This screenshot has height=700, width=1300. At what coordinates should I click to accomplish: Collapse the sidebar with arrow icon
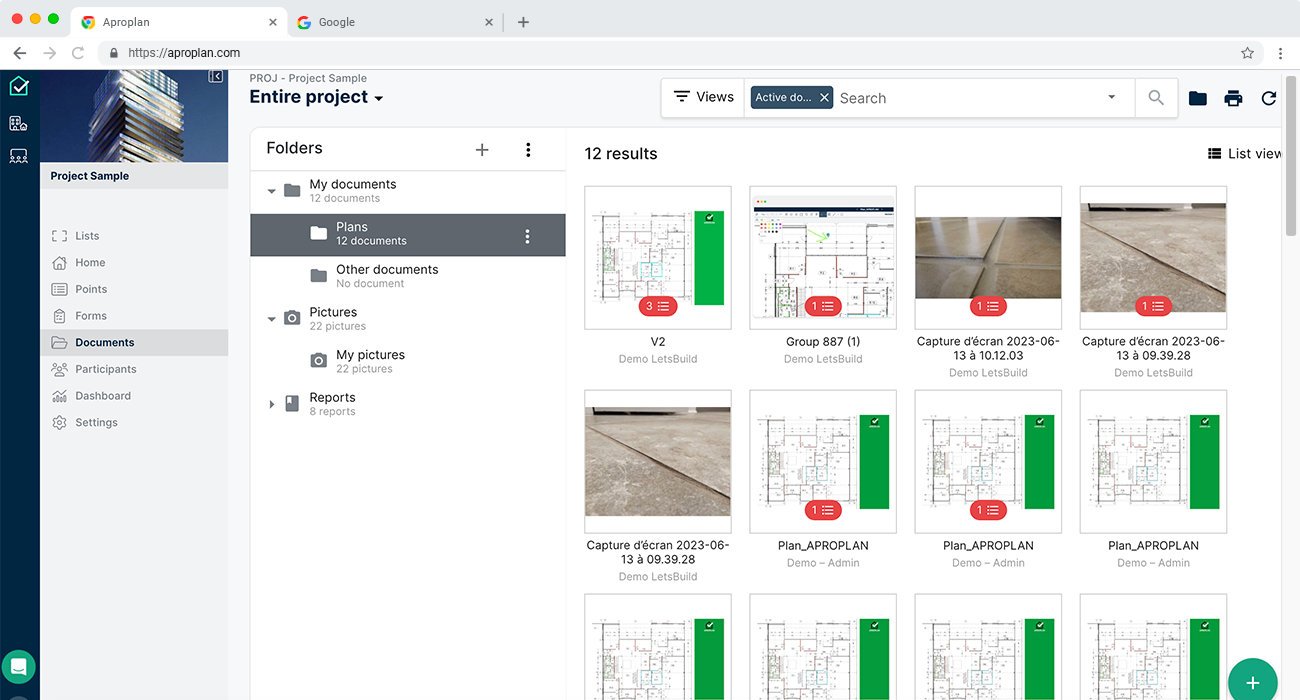(215, 77)
